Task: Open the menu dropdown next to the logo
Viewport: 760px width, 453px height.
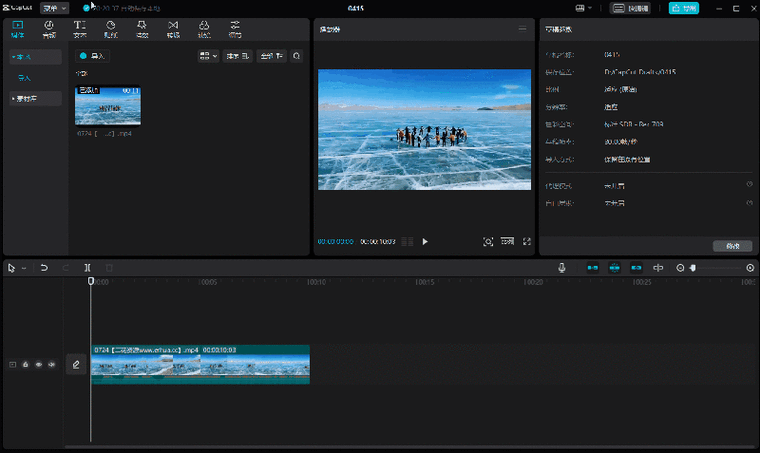Action: 54,8
